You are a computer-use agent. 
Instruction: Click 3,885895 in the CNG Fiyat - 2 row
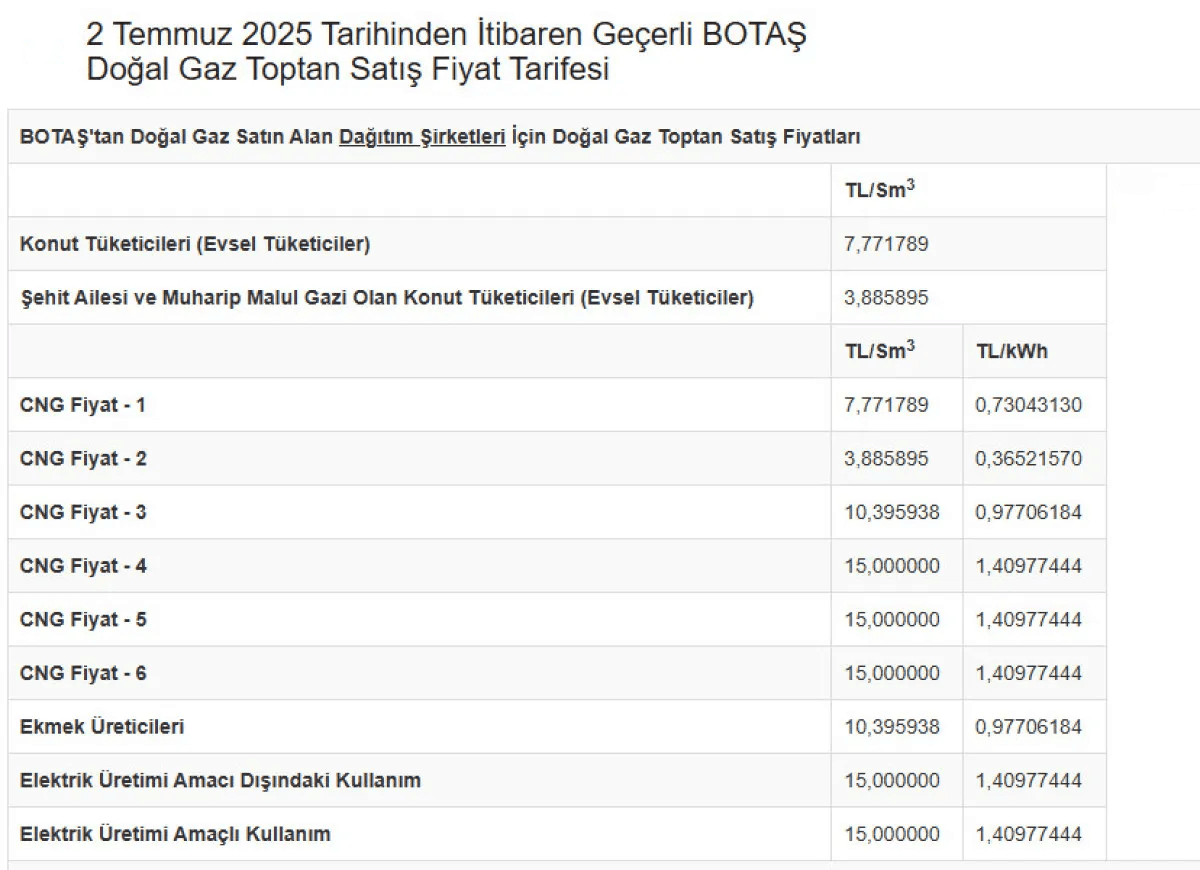pyautogui.click(x=886, y=459)
